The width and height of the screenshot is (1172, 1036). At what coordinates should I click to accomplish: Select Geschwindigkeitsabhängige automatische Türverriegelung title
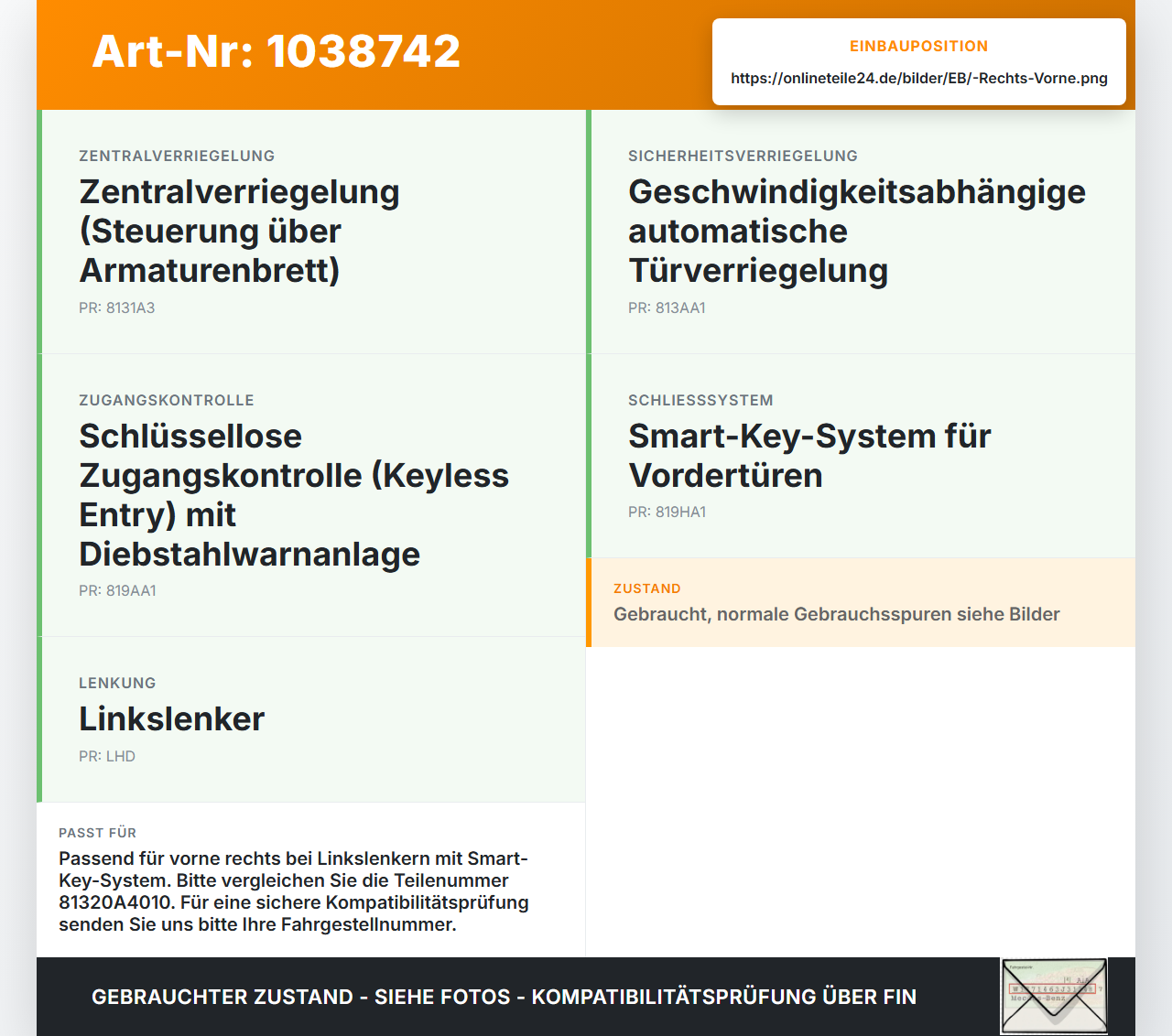click(x=857, y=231)
